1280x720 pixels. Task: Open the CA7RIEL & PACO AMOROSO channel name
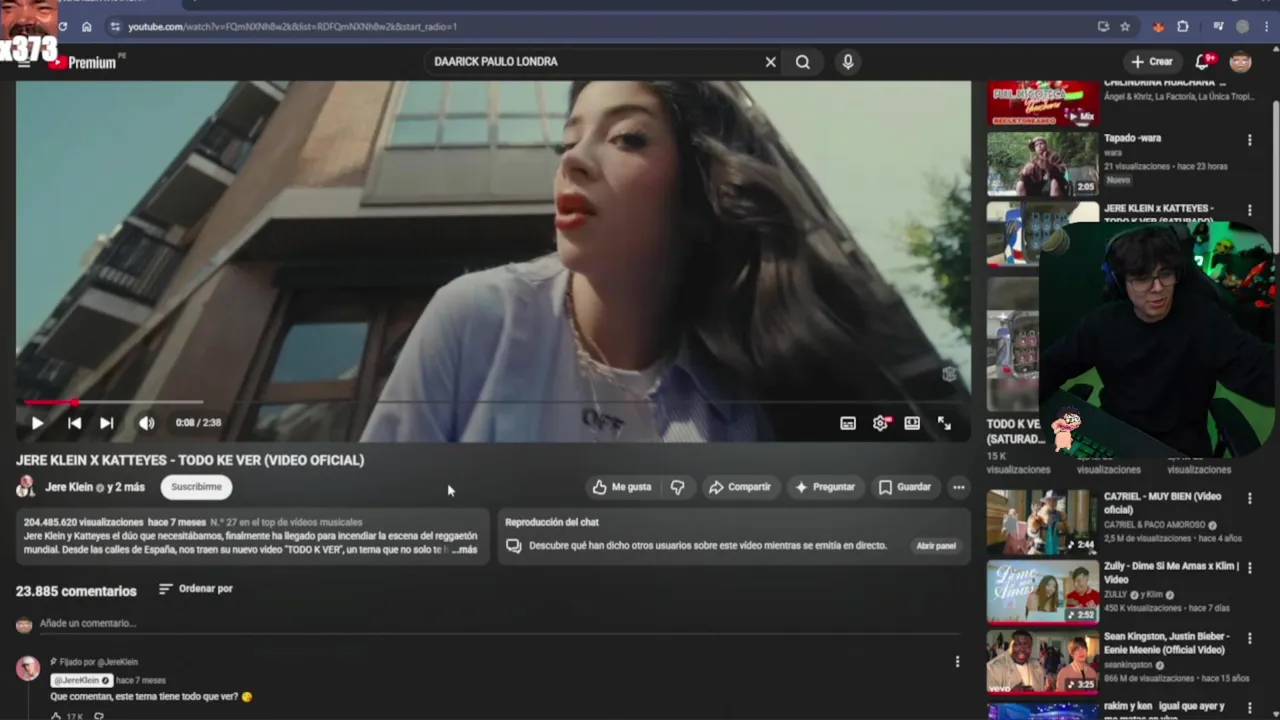[1156, 525]
